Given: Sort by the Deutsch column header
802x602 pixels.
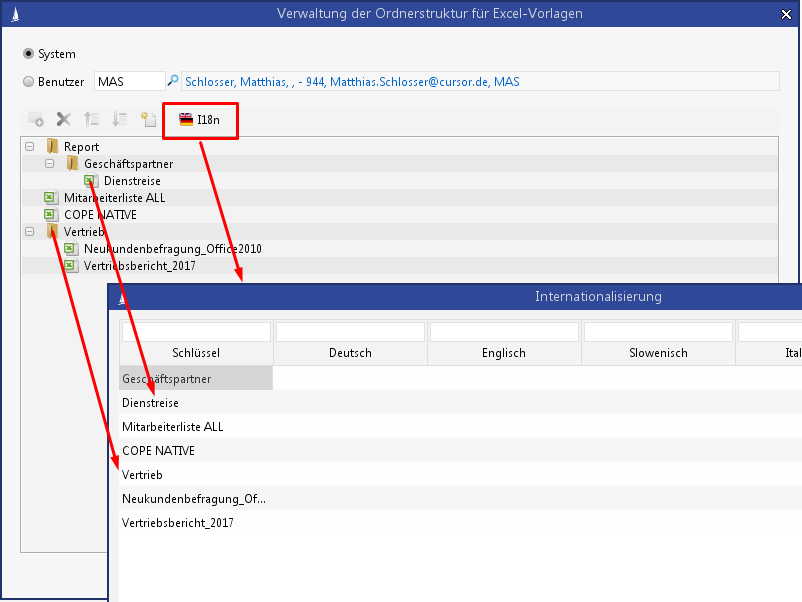Looking at the screenshot, I should click(x=350, y=353).
